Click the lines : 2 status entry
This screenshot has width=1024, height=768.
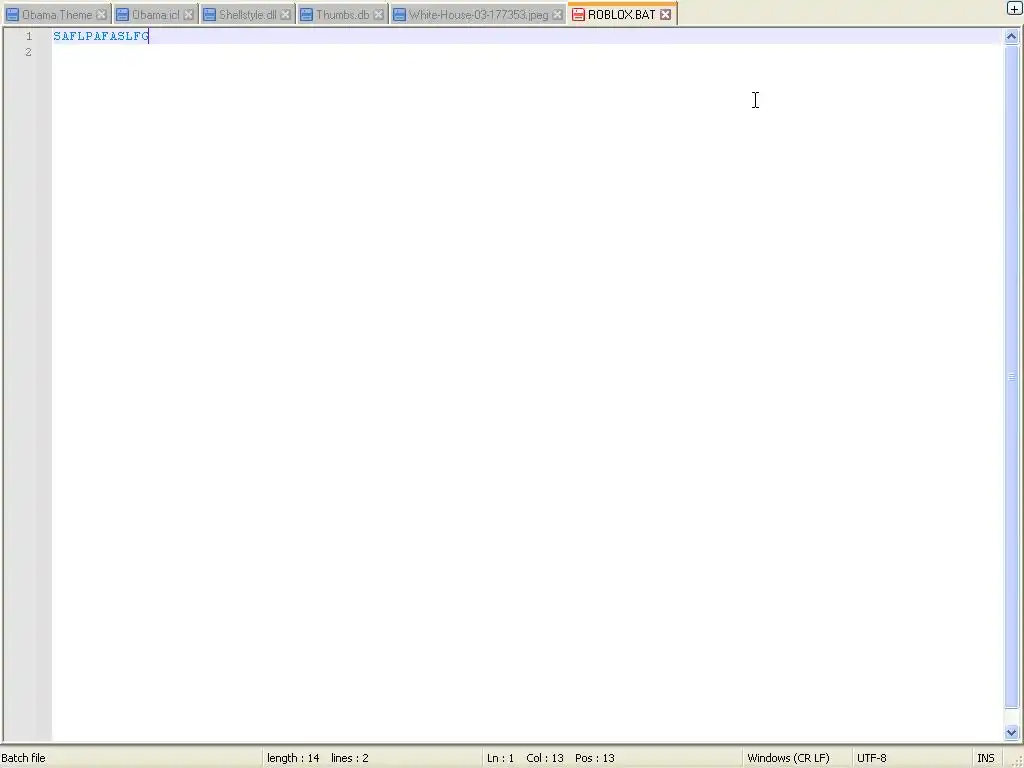(349, 758)
